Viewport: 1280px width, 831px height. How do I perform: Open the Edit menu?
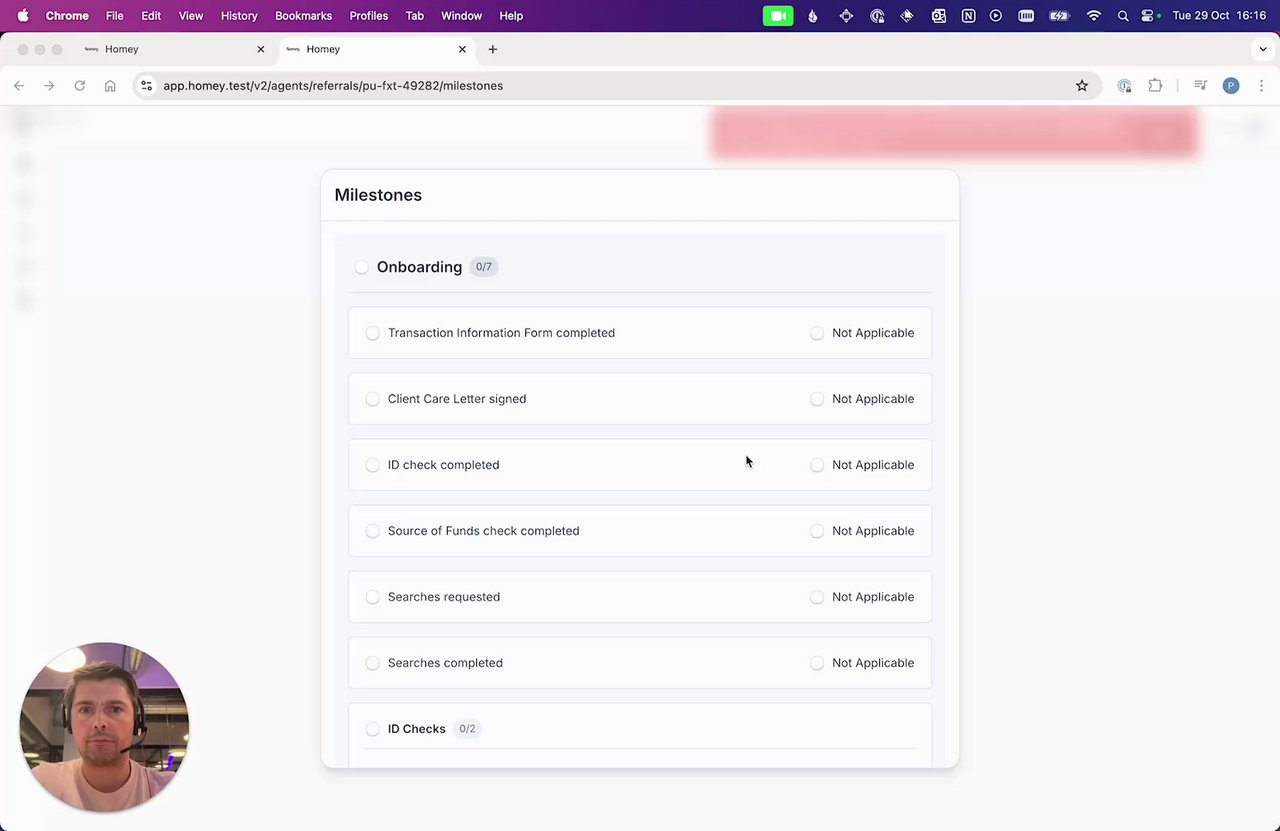[151, 16]
